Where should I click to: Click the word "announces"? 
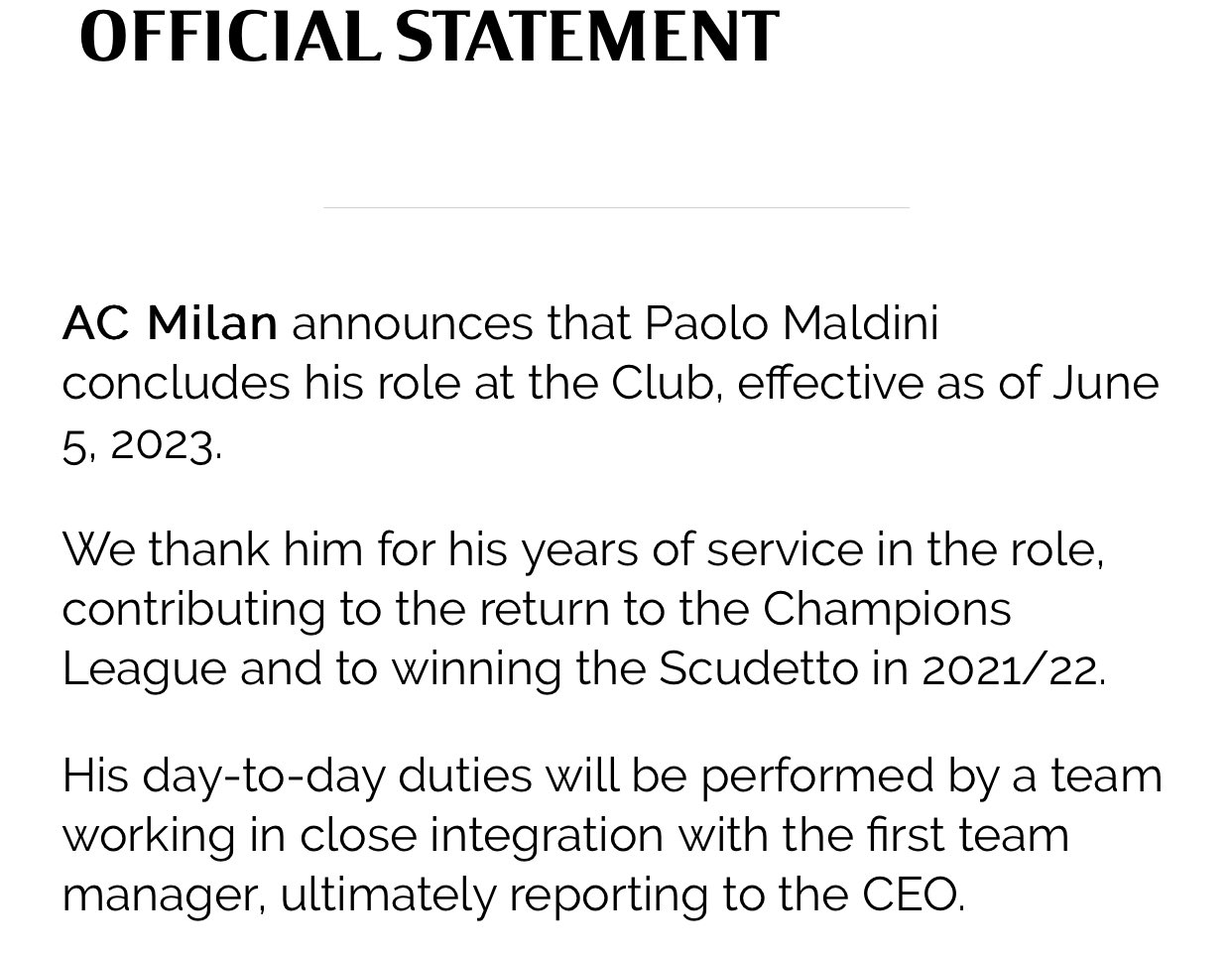[412, 323]
